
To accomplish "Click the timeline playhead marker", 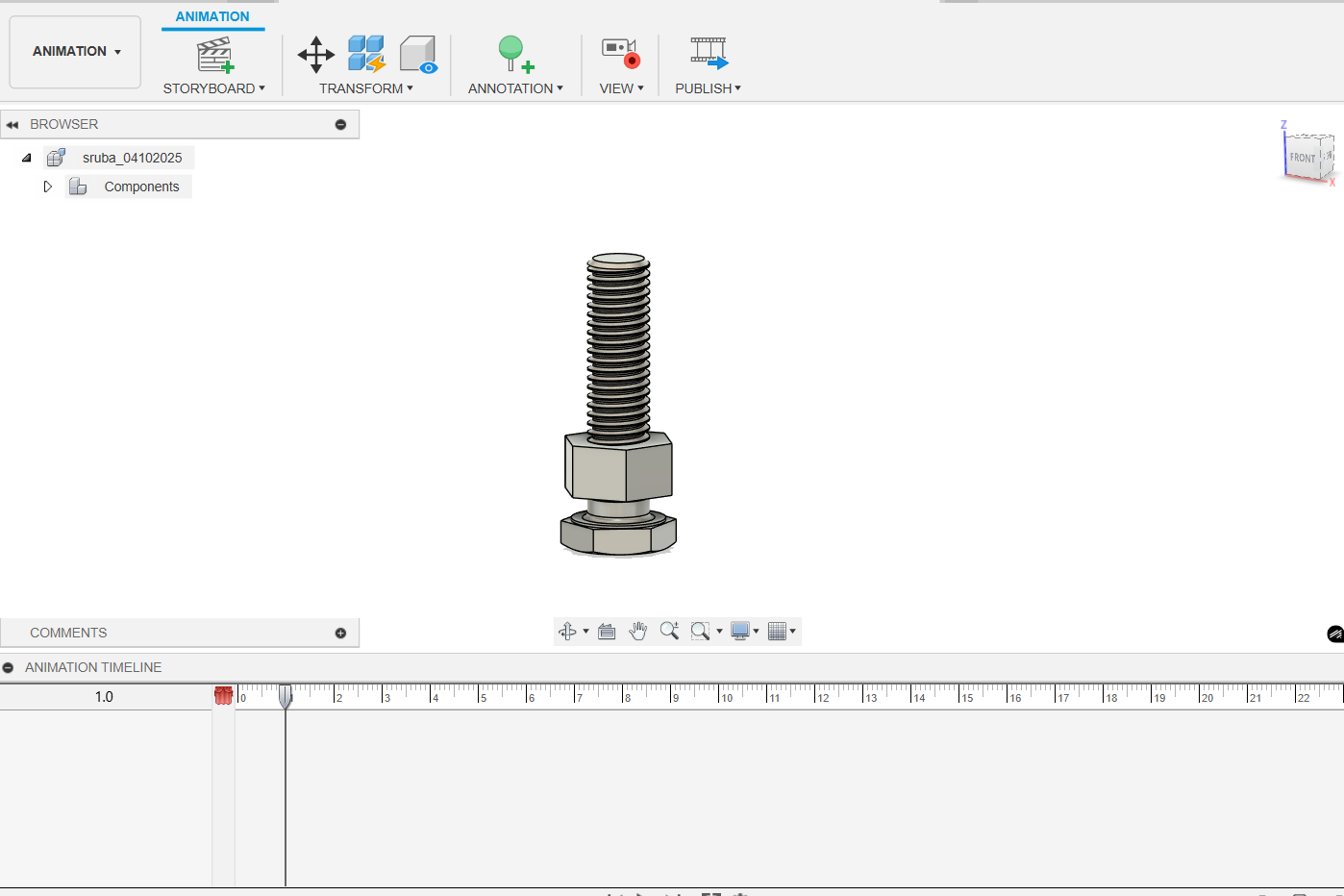I will coord(286,696).
